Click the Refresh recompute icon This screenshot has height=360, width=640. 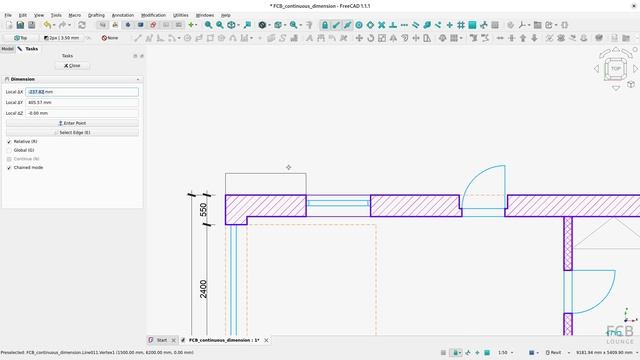click(x=82, y=25)
